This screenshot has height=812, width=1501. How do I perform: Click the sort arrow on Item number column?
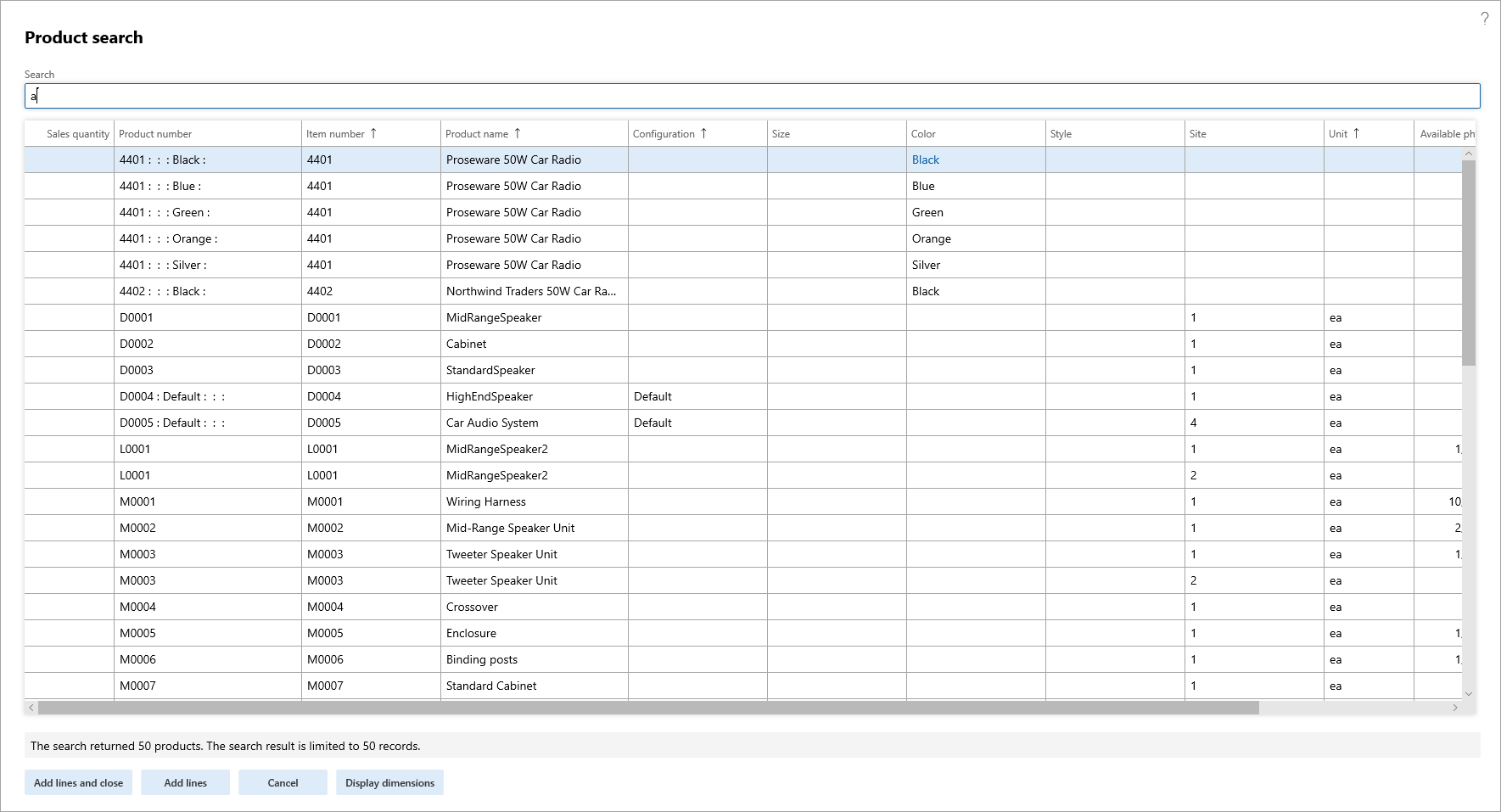[372, 133]
